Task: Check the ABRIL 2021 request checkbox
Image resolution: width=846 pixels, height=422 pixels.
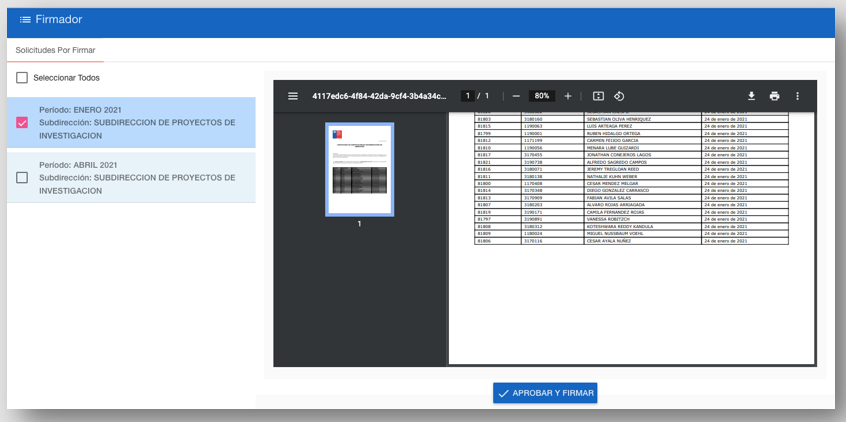Action: 22,178
